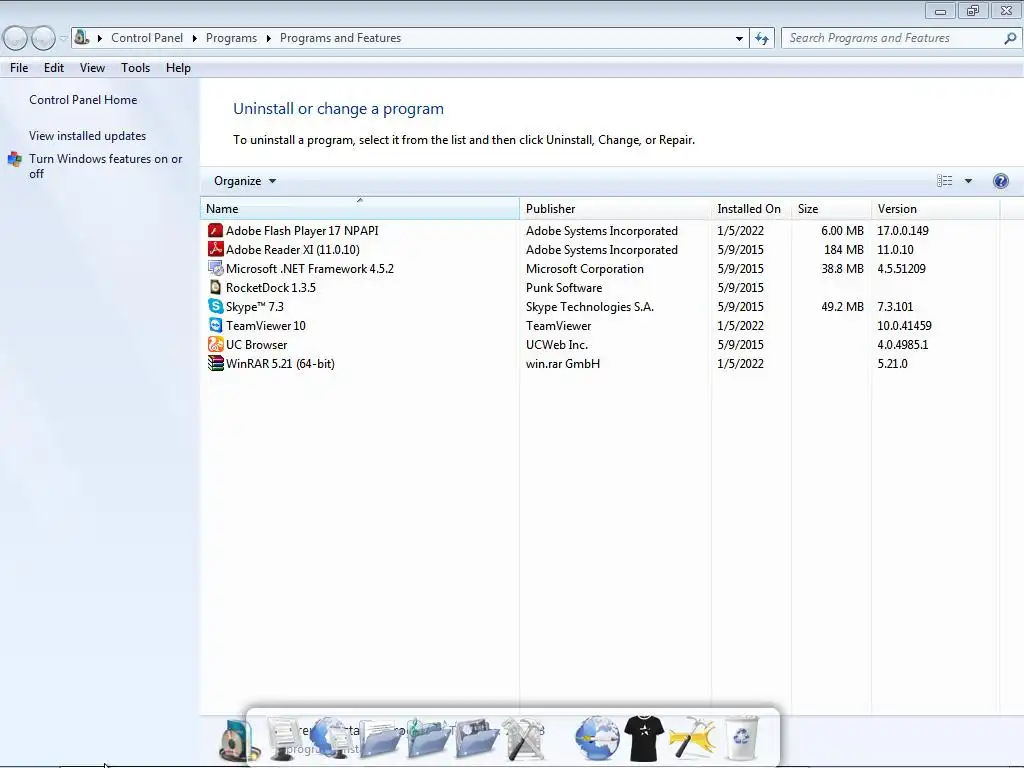The image size is (1024, 768).
Task: Select Adobe Flash Player 17 NPAPI icon
Action: pyautogui.click(x=215, y=231)
